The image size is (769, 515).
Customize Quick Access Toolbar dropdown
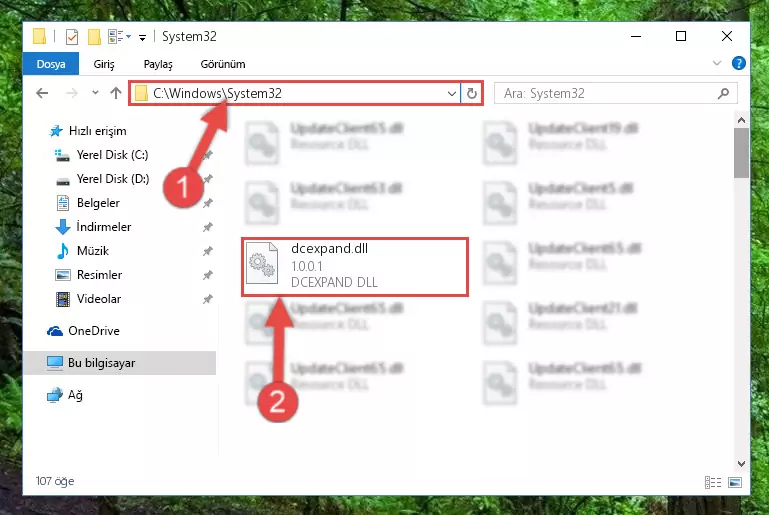click(142, 37)
